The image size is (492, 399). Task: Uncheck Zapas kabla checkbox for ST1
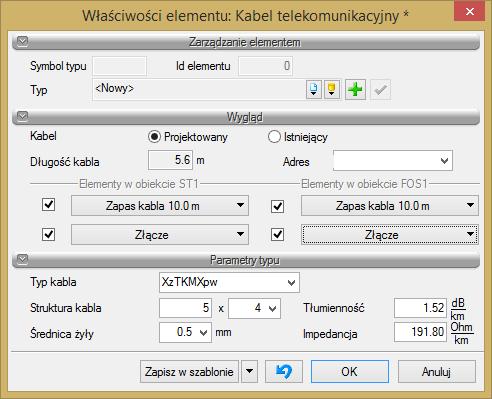pyautogui.click(x=49, y=204)
